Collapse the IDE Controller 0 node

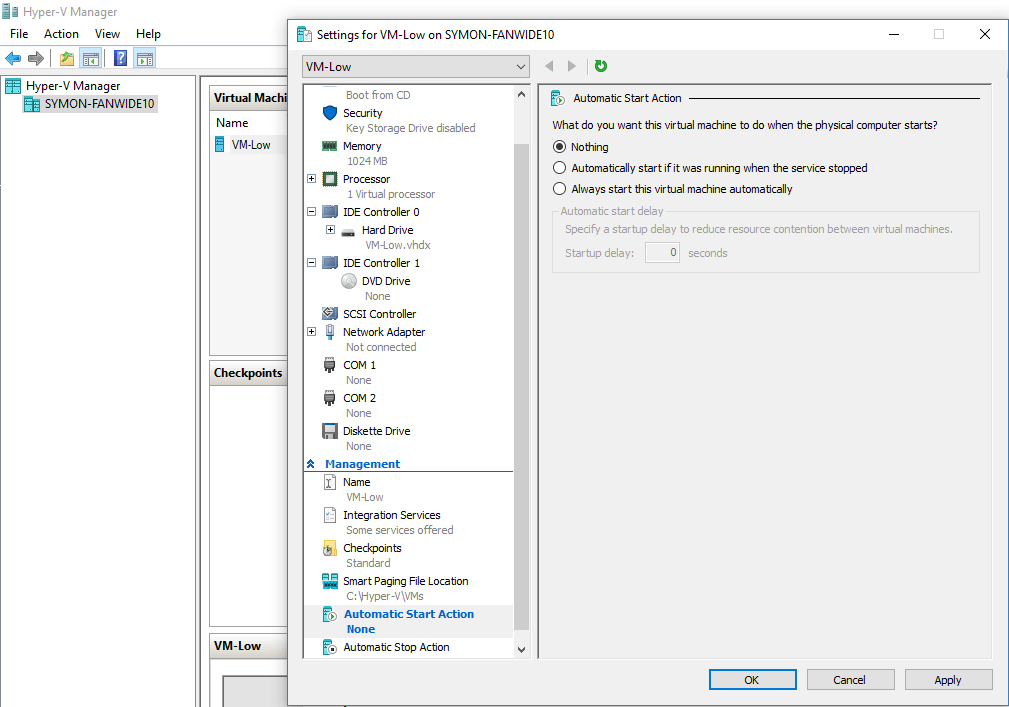click(311, 211)
